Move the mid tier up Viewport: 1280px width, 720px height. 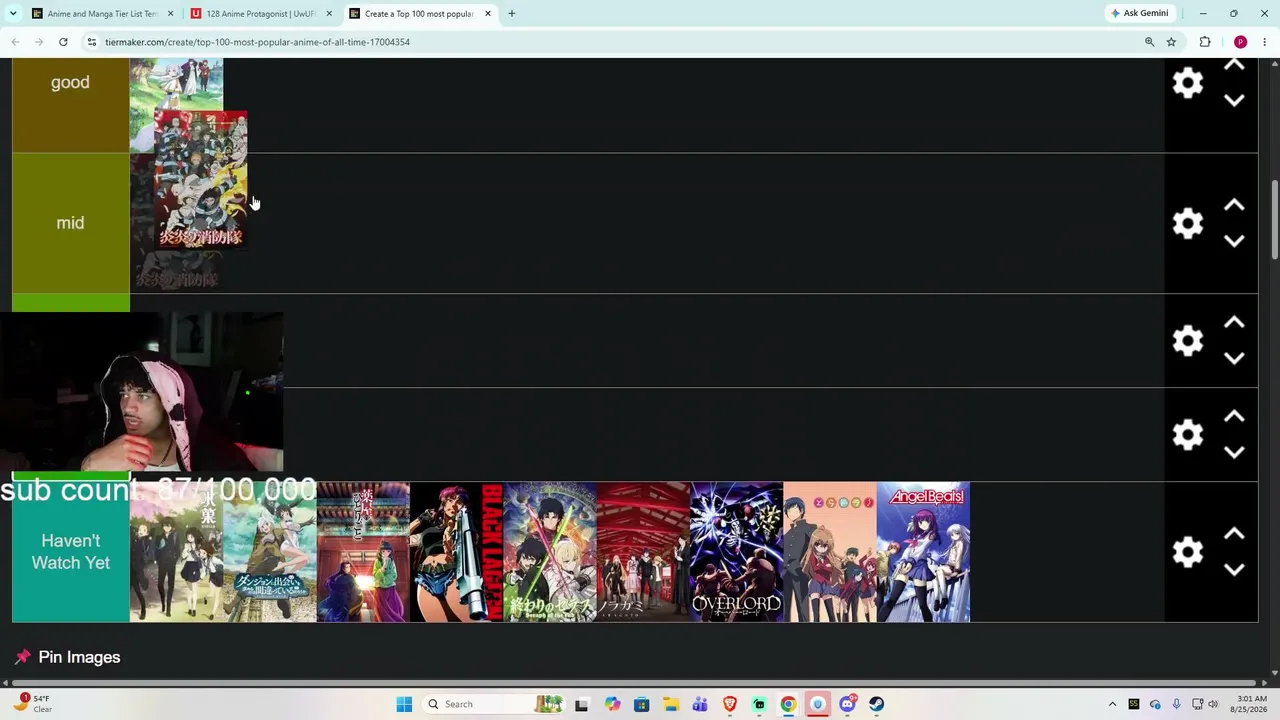pos(1234,206)
